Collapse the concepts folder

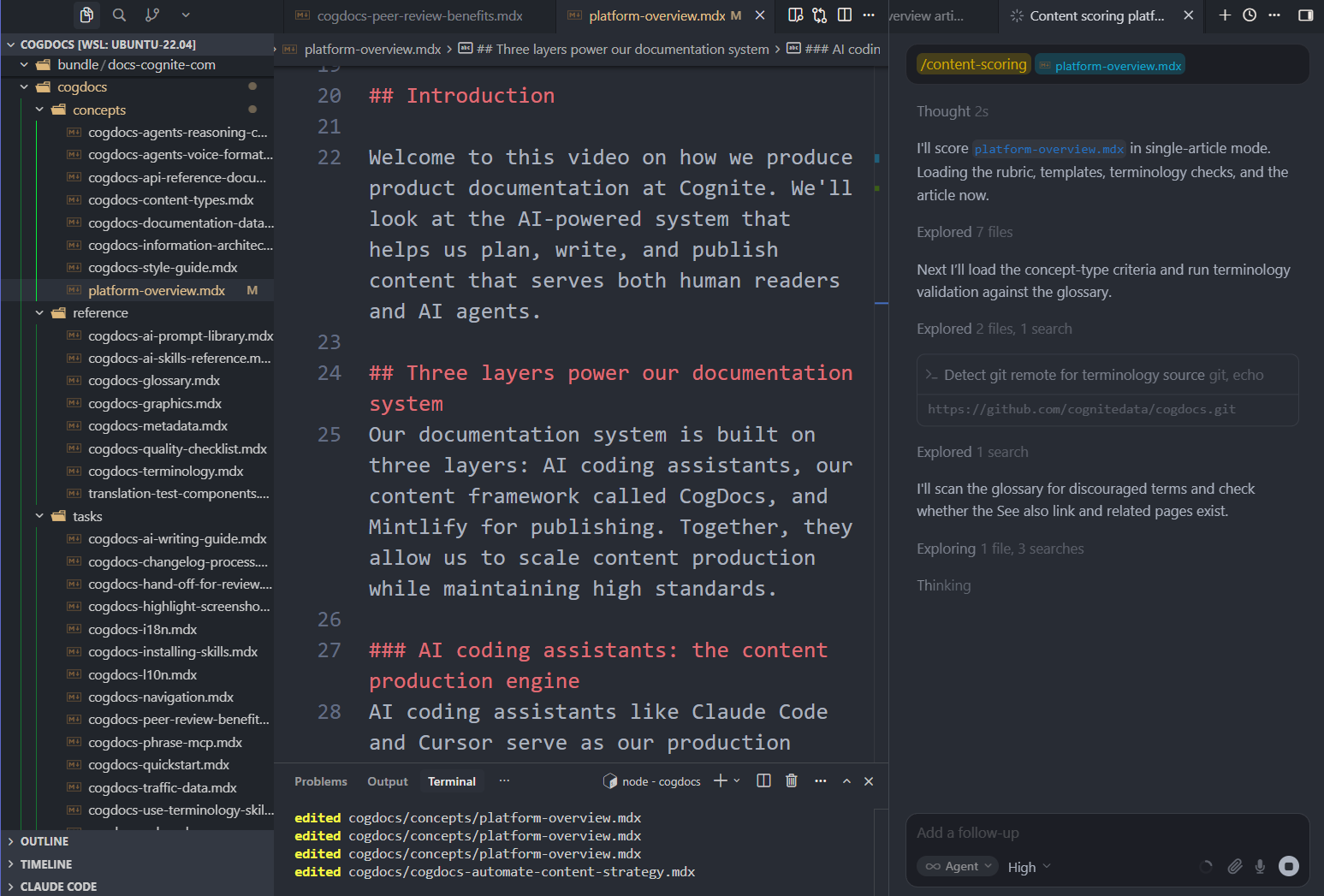tap(137, 110)
